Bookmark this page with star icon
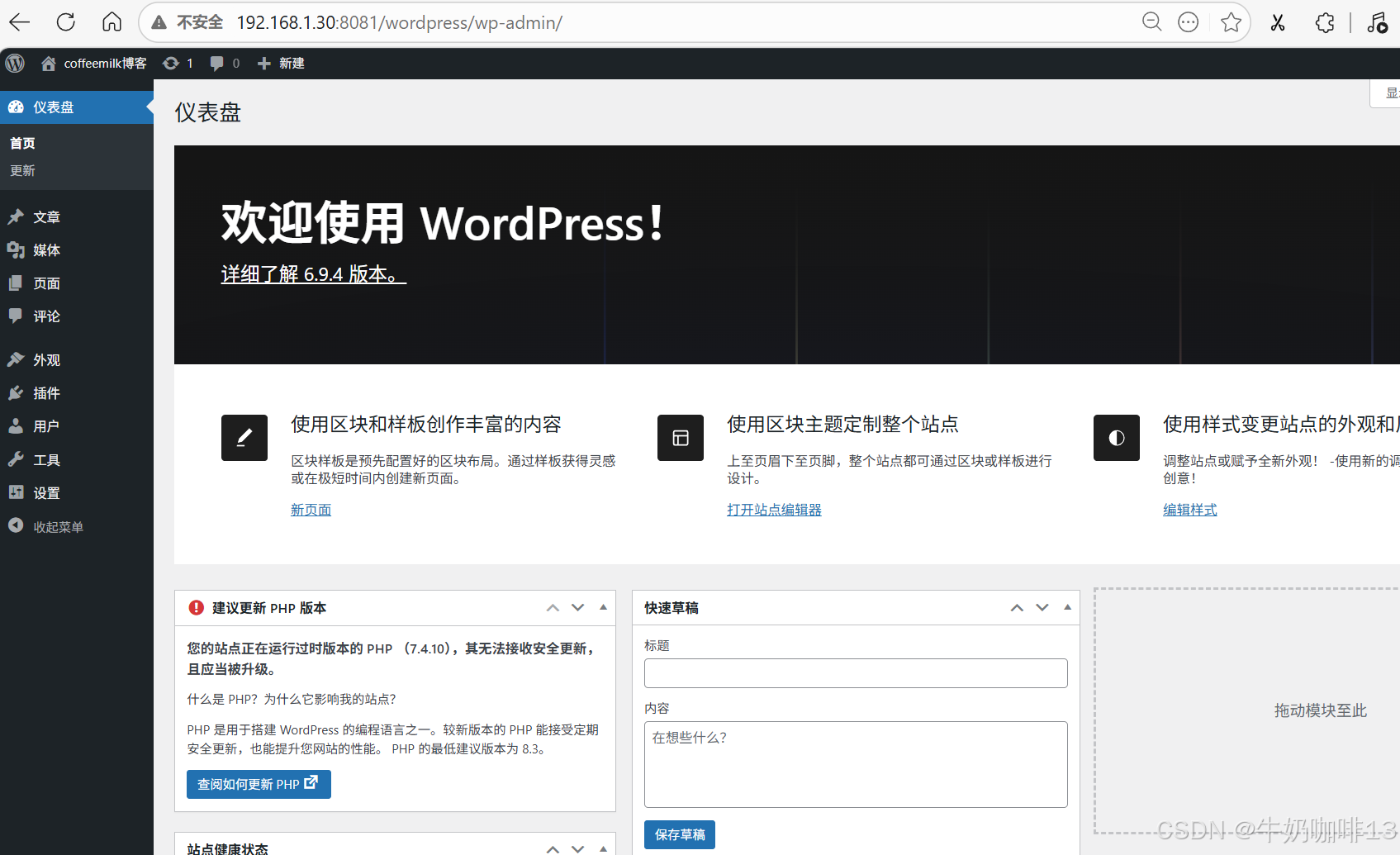Screen dimensions: 1400x855 tap(1231, 22)
